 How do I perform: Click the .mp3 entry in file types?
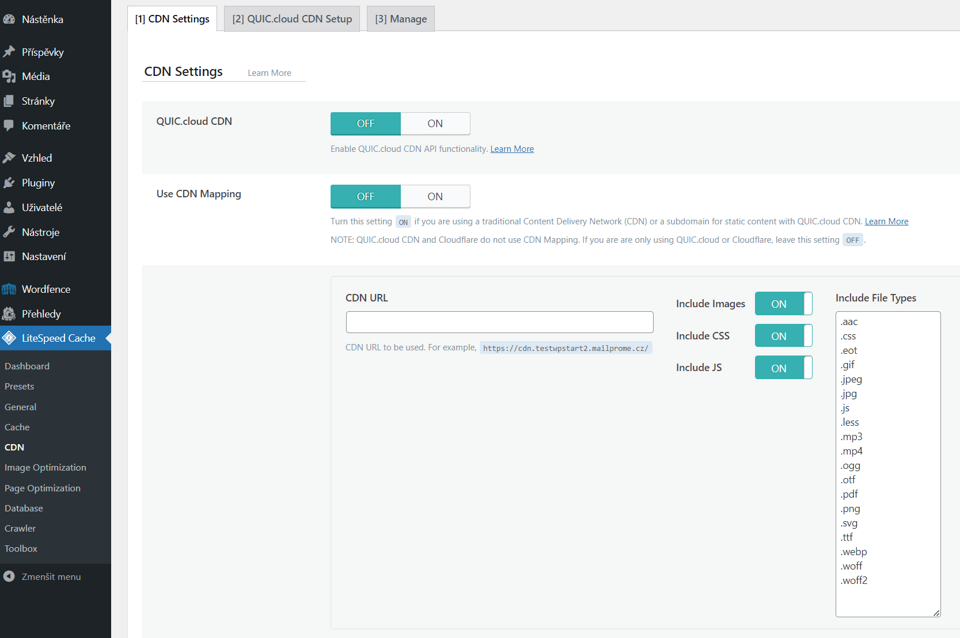click(x=851, y=437)
